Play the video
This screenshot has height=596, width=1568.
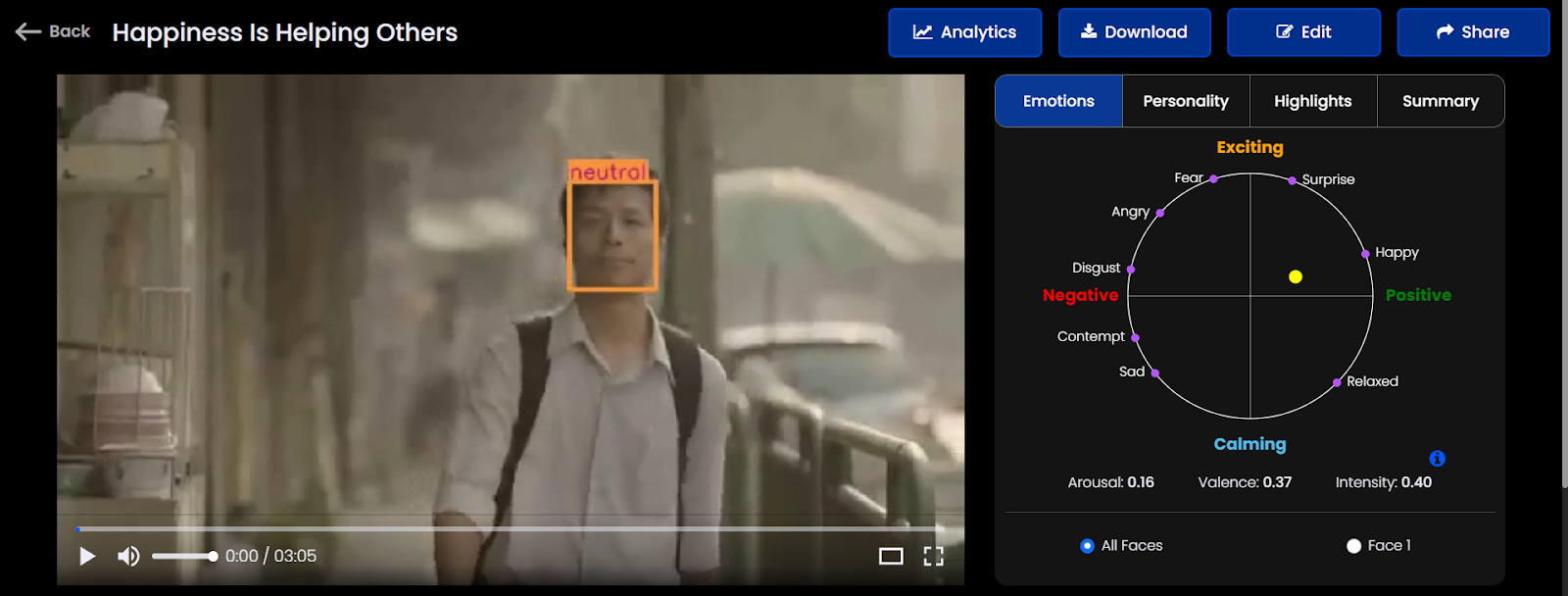[x=87, y=556]
